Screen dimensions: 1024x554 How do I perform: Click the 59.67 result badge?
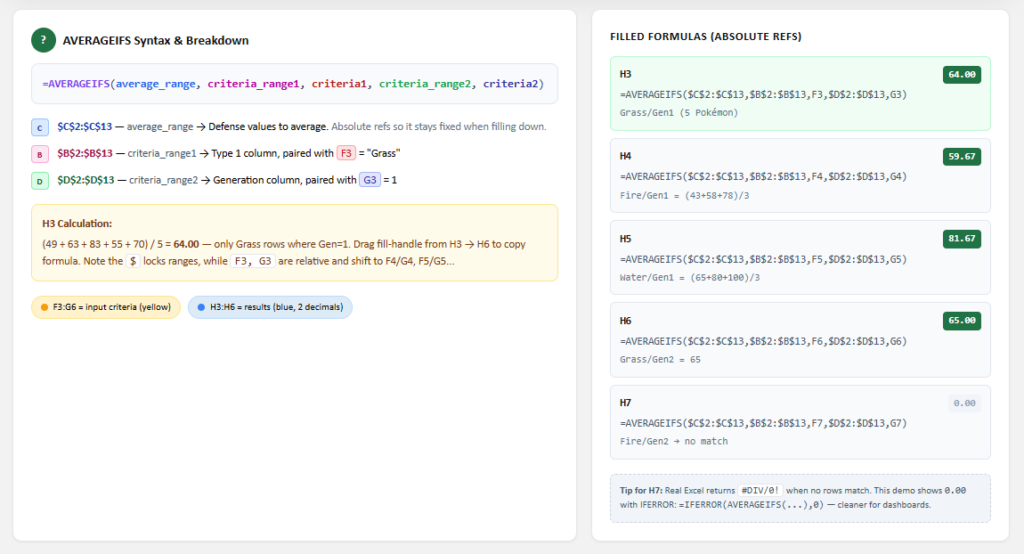961,157
